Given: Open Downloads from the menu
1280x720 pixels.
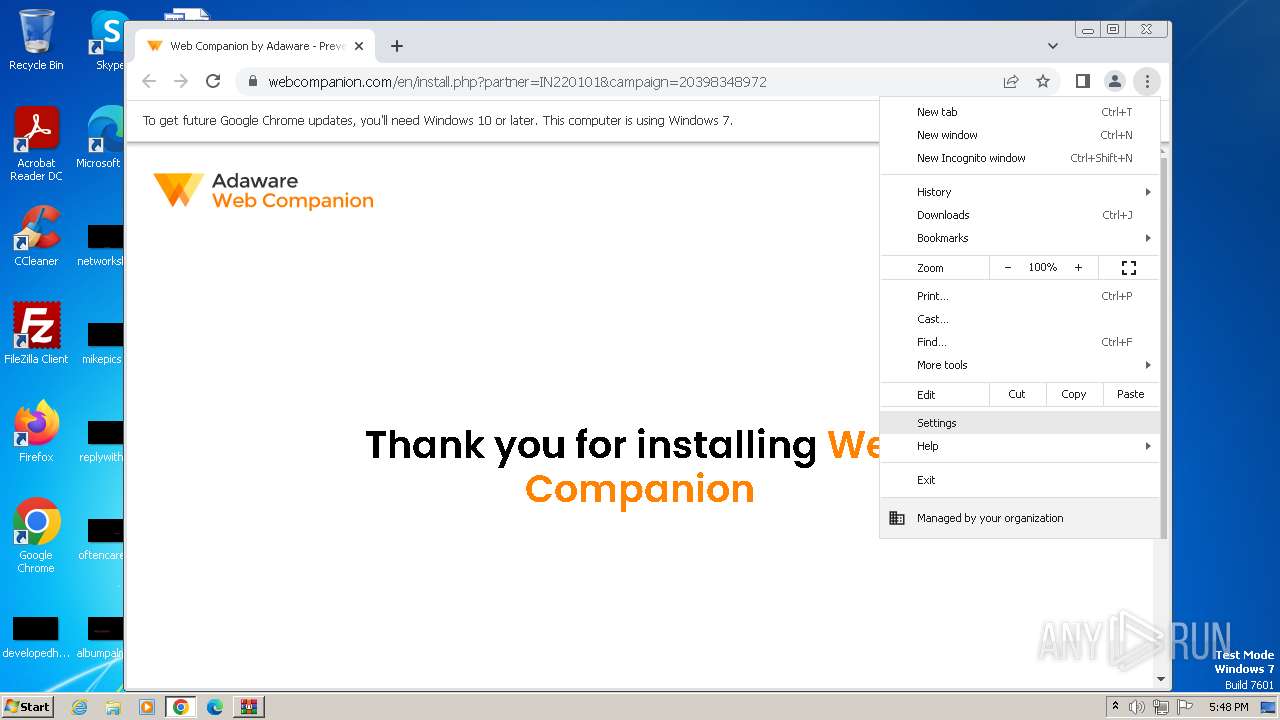Looking at the screenshot, I should [x=1020, y=215].
